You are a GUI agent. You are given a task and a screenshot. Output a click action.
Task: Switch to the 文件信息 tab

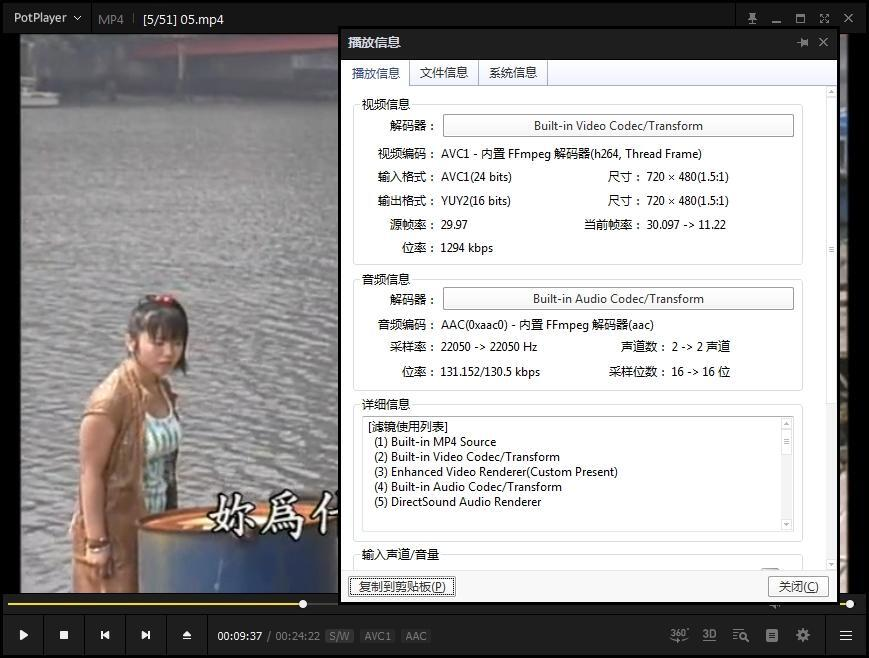(444, 73)
